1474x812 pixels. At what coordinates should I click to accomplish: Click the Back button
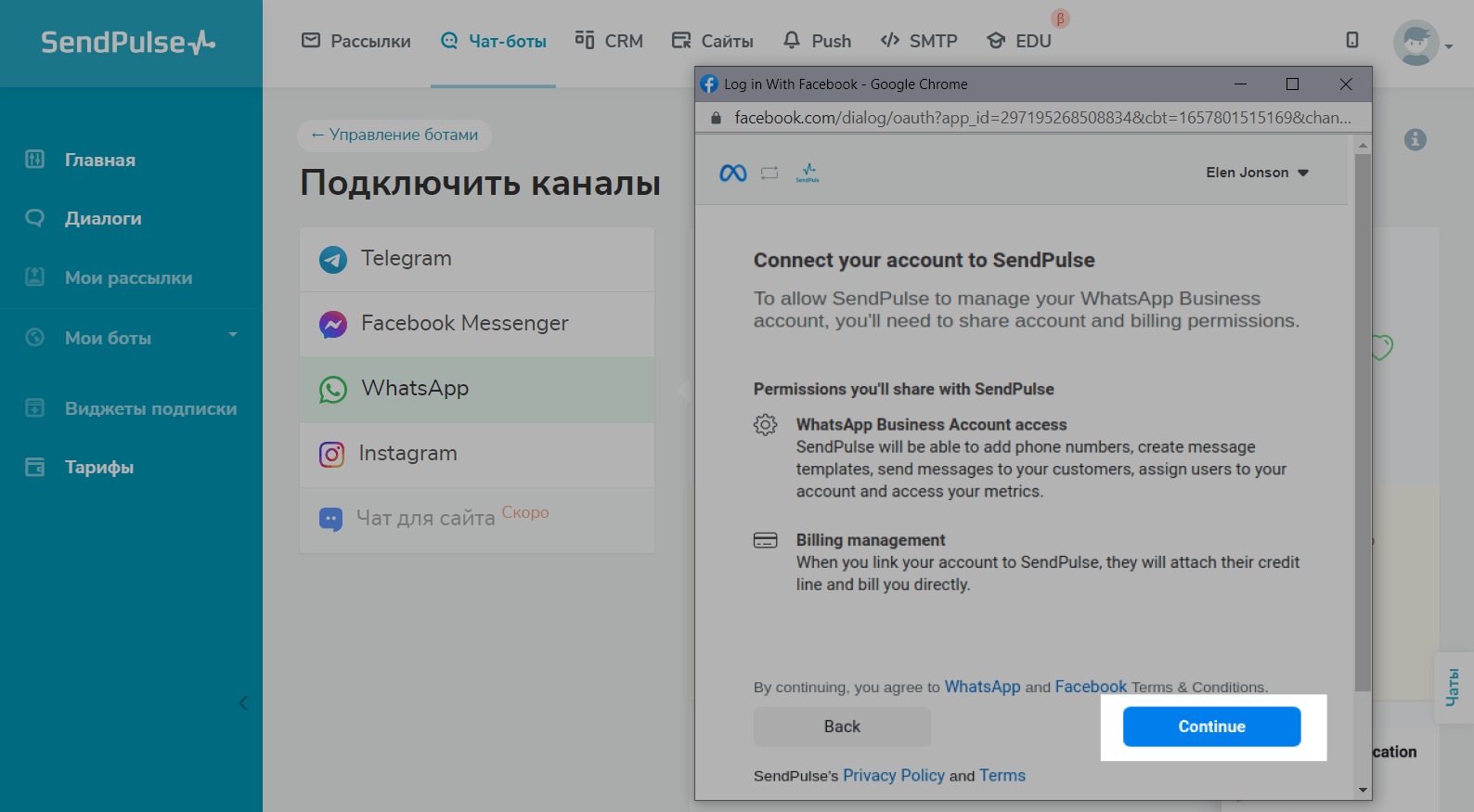pos(842,727)
